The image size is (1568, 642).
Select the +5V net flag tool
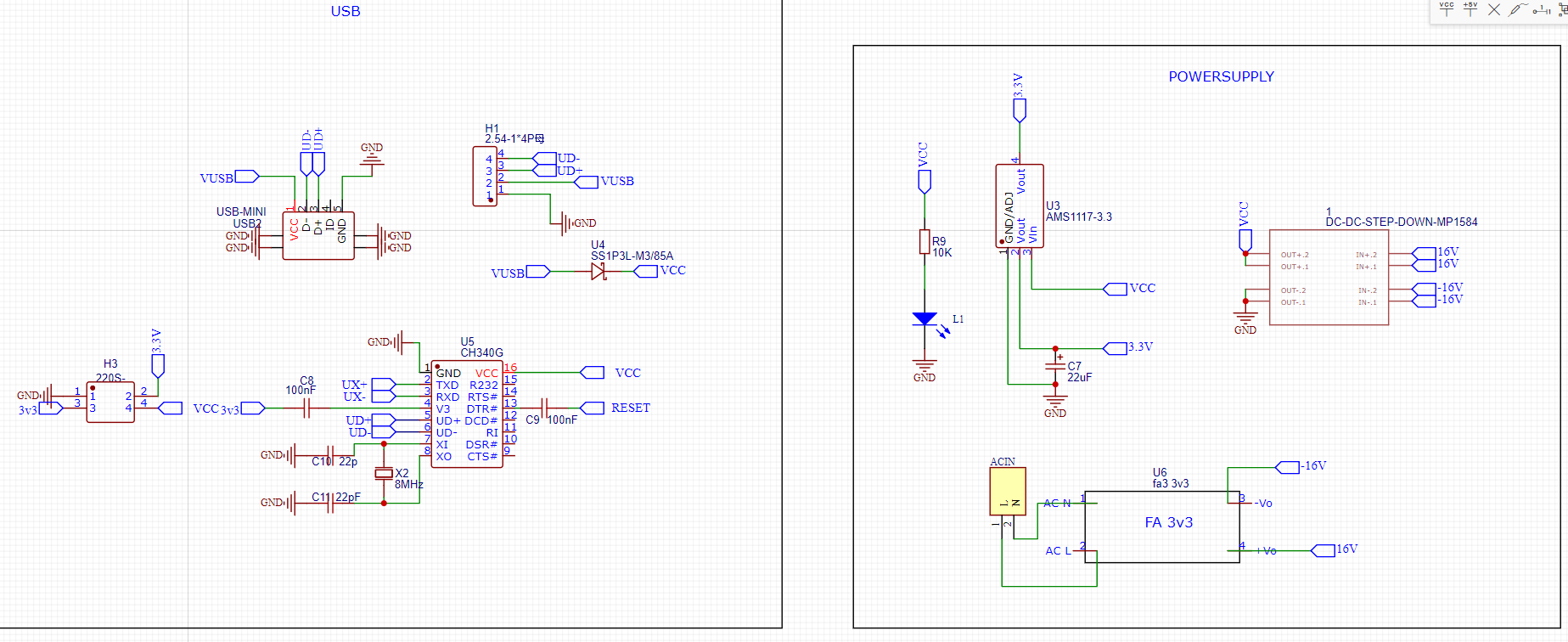1470,9
